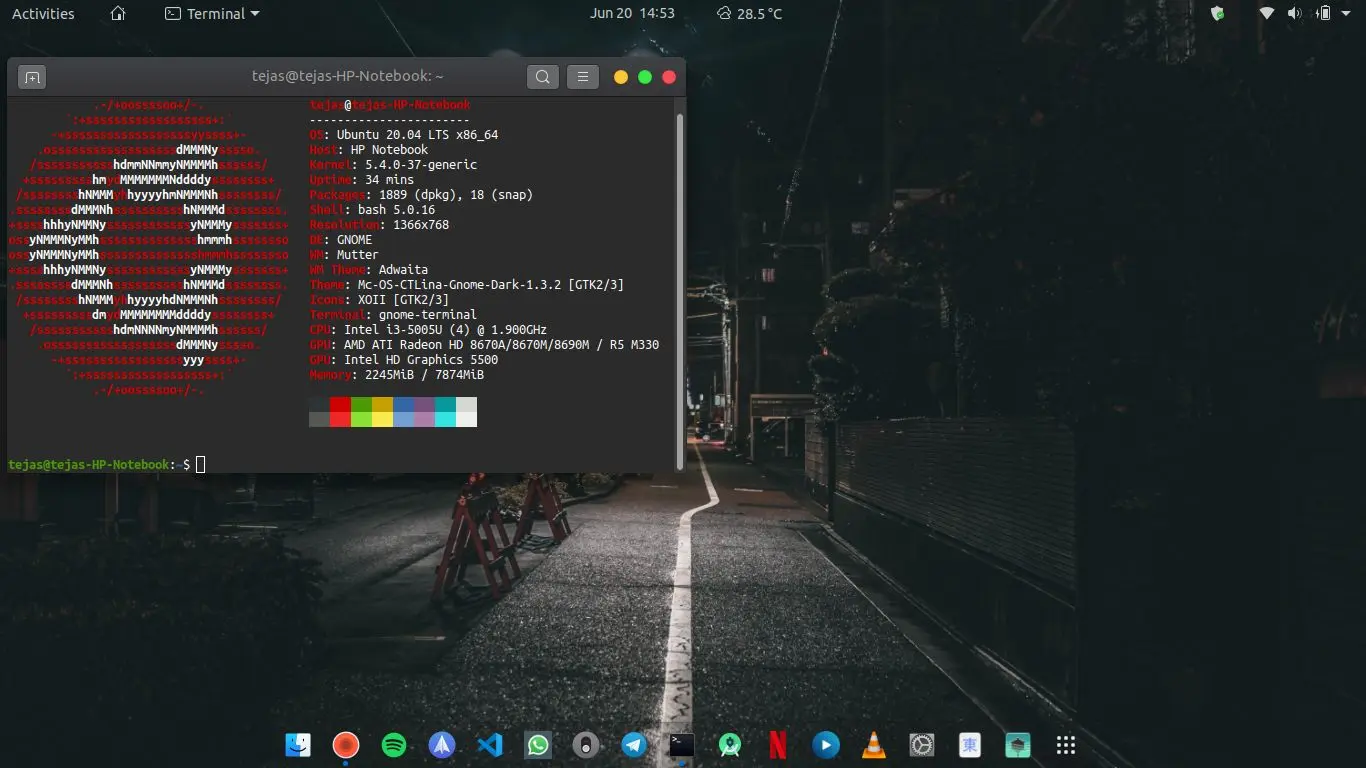Click the green maximize button of terminal

[645, 77]
